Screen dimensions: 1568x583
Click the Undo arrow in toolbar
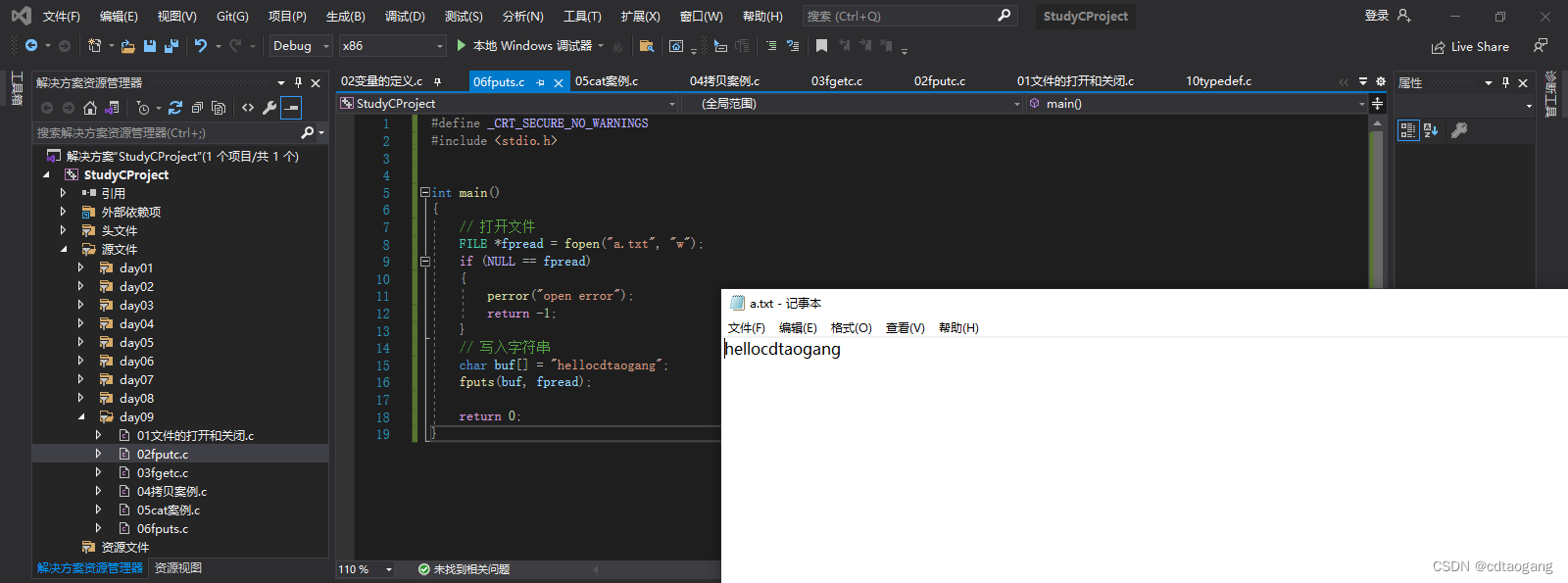click(x=201, y=46)
